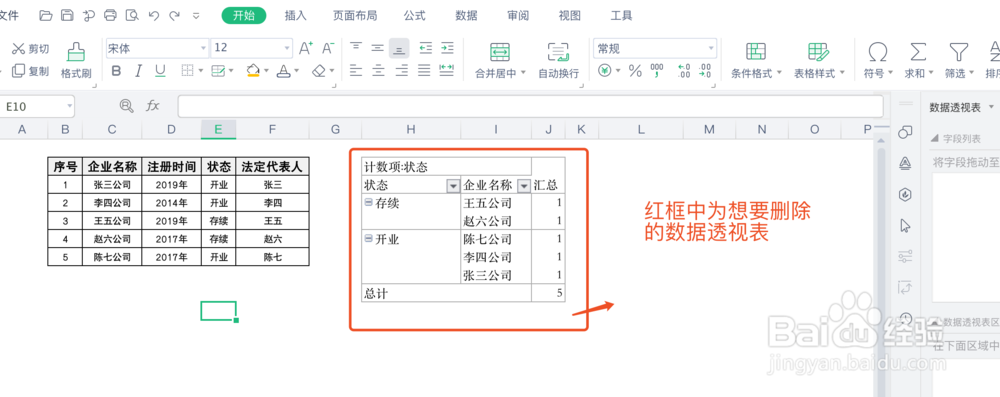Switch to the 页面布局 tab
The height and width of the screenshot is (397, 1000).
[355, 16]
